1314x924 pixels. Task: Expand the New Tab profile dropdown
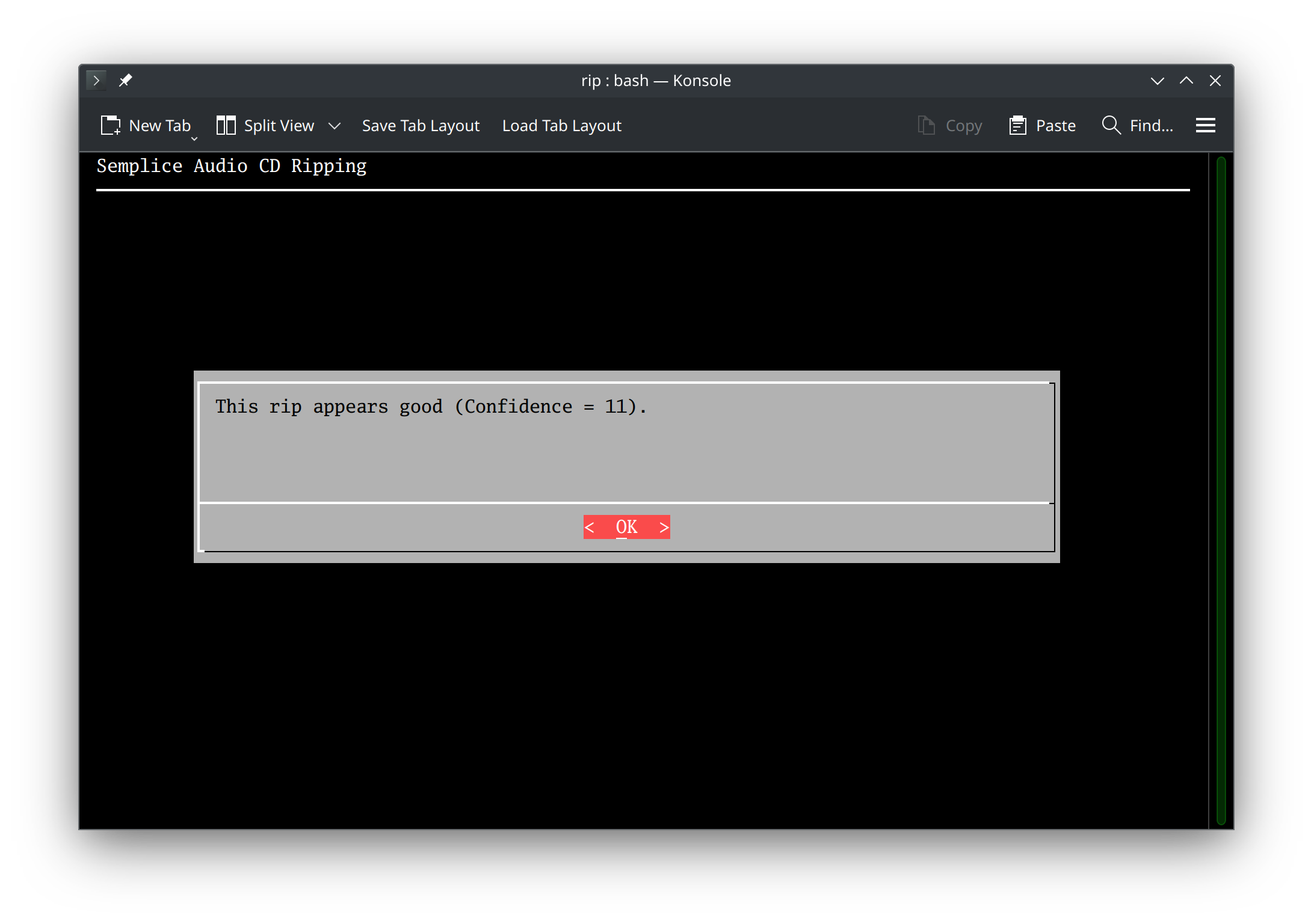(193, 138)
